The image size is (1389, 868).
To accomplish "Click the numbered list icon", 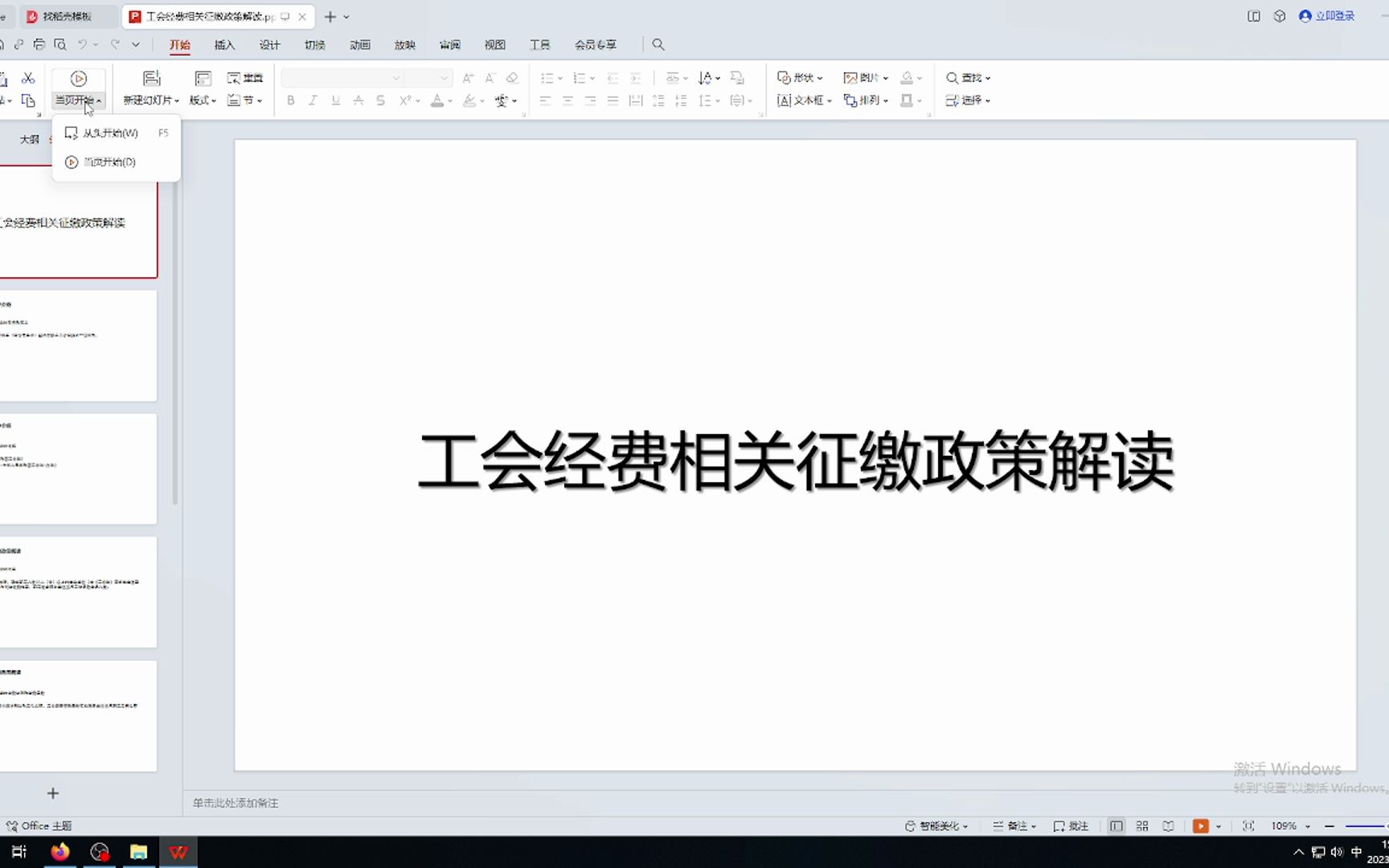I will [x=579, y=78].
